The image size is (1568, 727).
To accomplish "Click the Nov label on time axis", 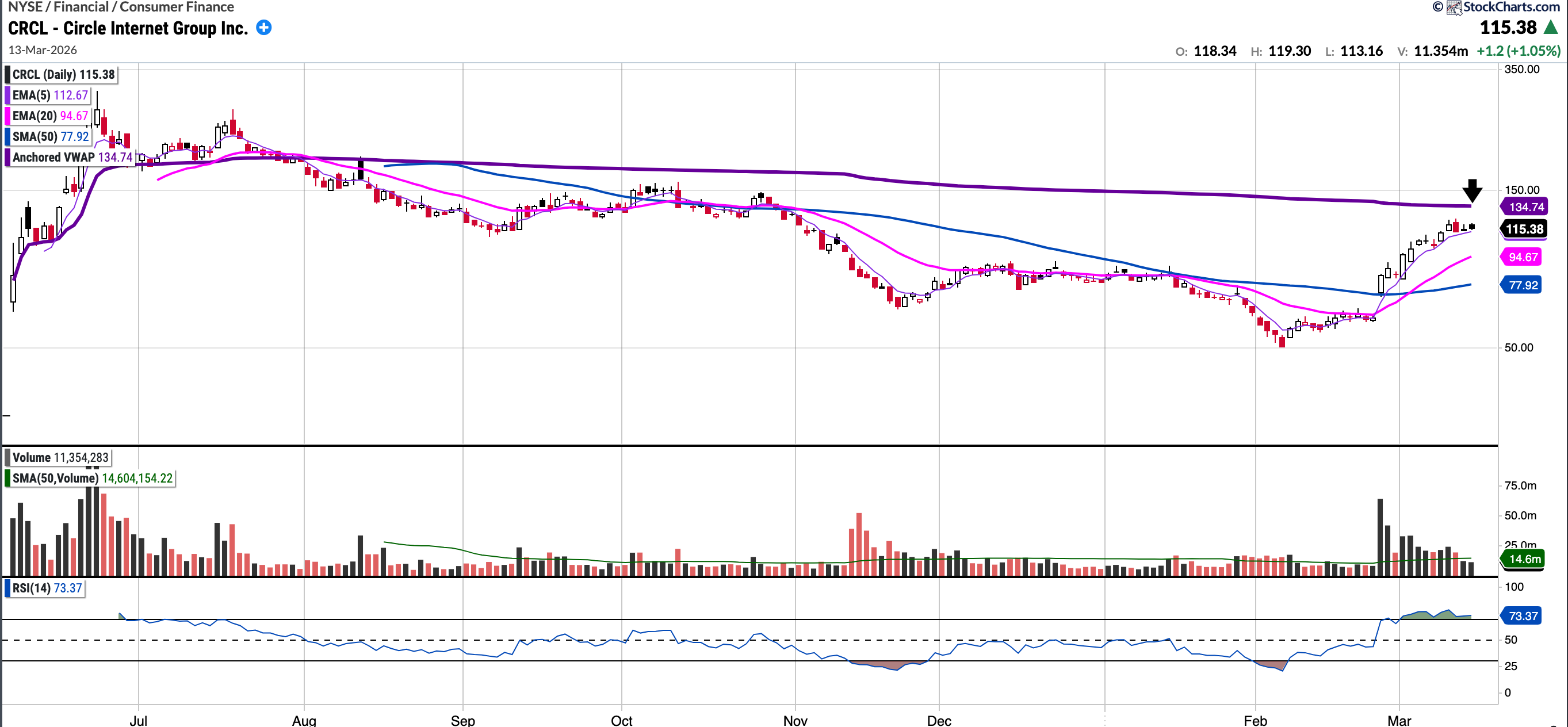I will 795,720.
